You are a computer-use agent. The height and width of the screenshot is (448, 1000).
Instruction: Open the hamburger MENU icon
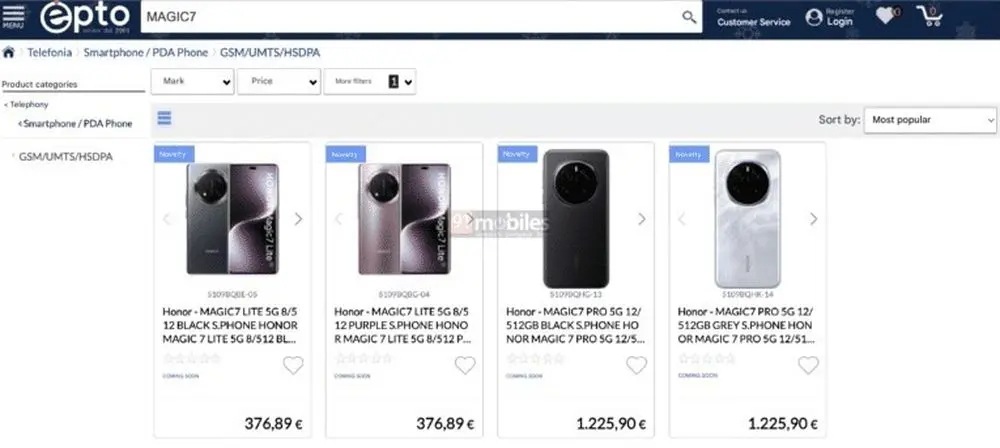pyautogui.click(x=13, y=17)
